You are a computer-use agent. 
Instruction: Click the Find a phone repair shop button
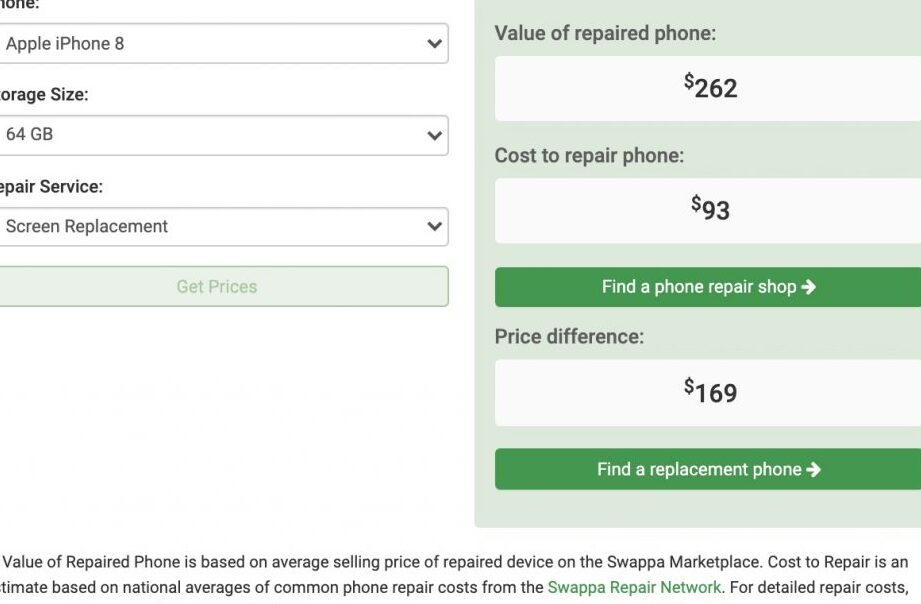(x=708, y=287)
